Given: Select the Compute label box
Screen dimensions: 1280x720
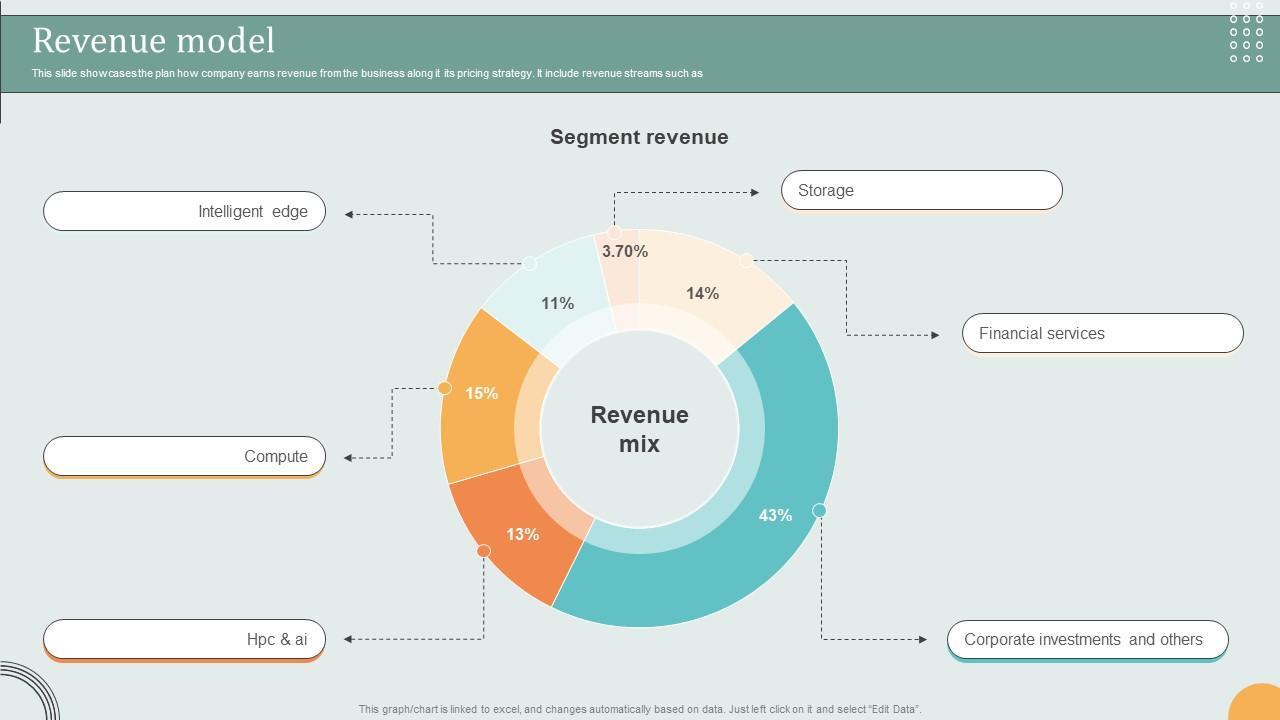Looking at the screenshot, I should (x=184, y=456).
